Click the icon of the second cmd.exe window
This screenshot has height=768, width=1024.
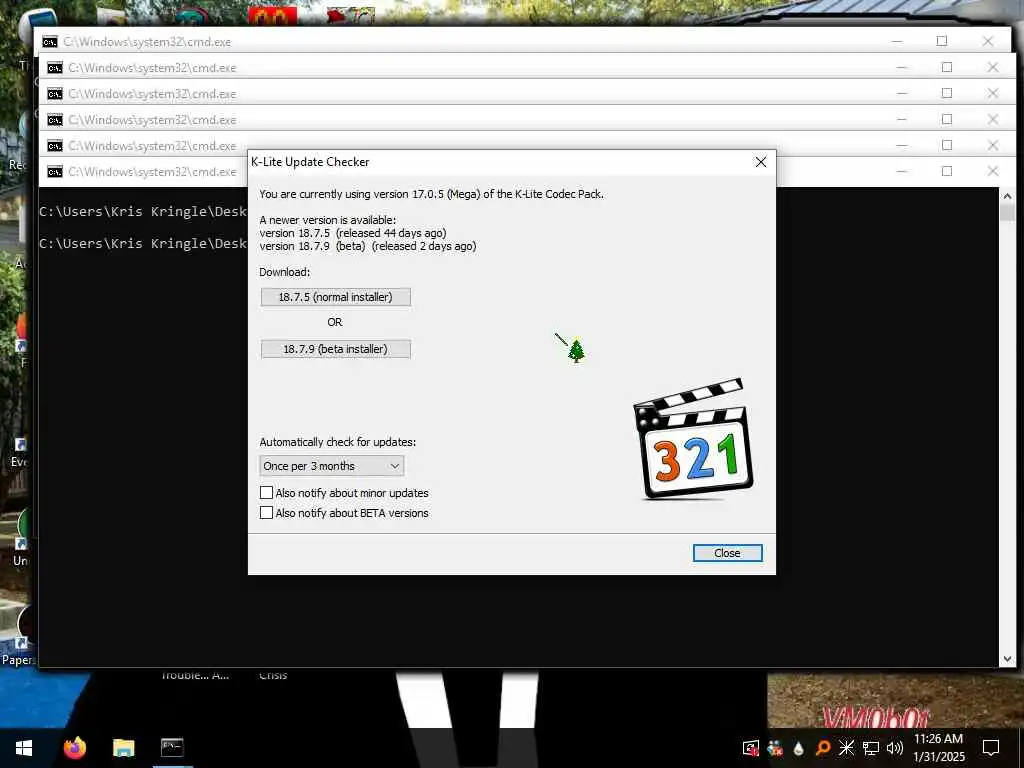tap(55, 68)
